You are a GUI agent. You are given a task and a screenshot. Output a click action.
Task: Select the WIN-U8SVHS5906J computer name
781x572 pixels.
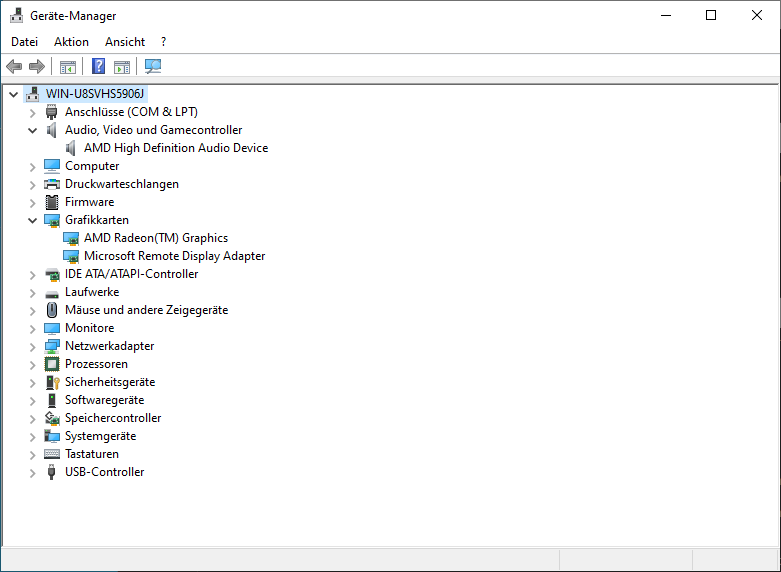pyautogui.click(x=95, y=94)
